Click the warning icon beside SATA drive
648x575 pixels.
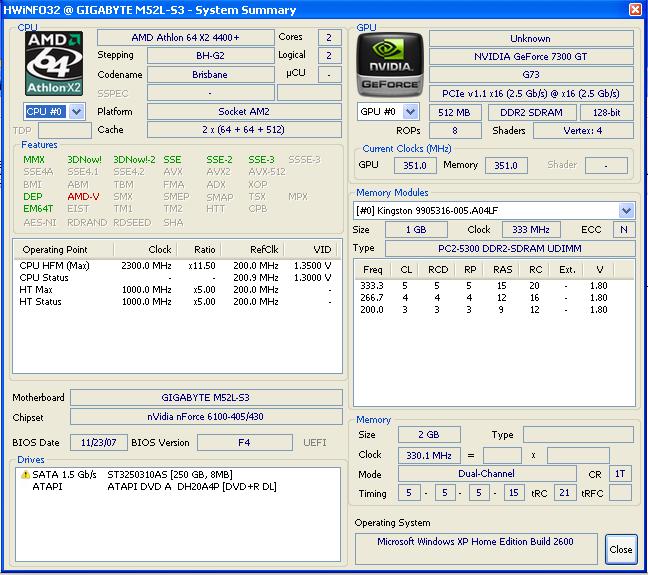click(25, 475)
